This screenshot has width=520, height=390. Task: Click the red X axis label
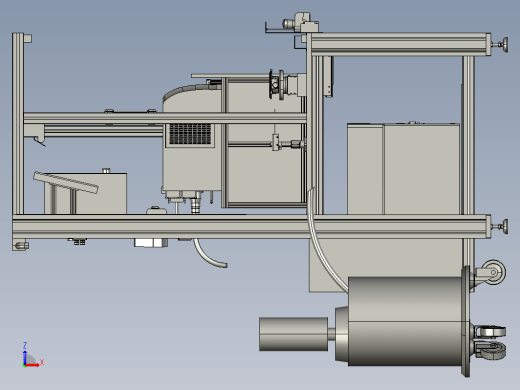42,362
